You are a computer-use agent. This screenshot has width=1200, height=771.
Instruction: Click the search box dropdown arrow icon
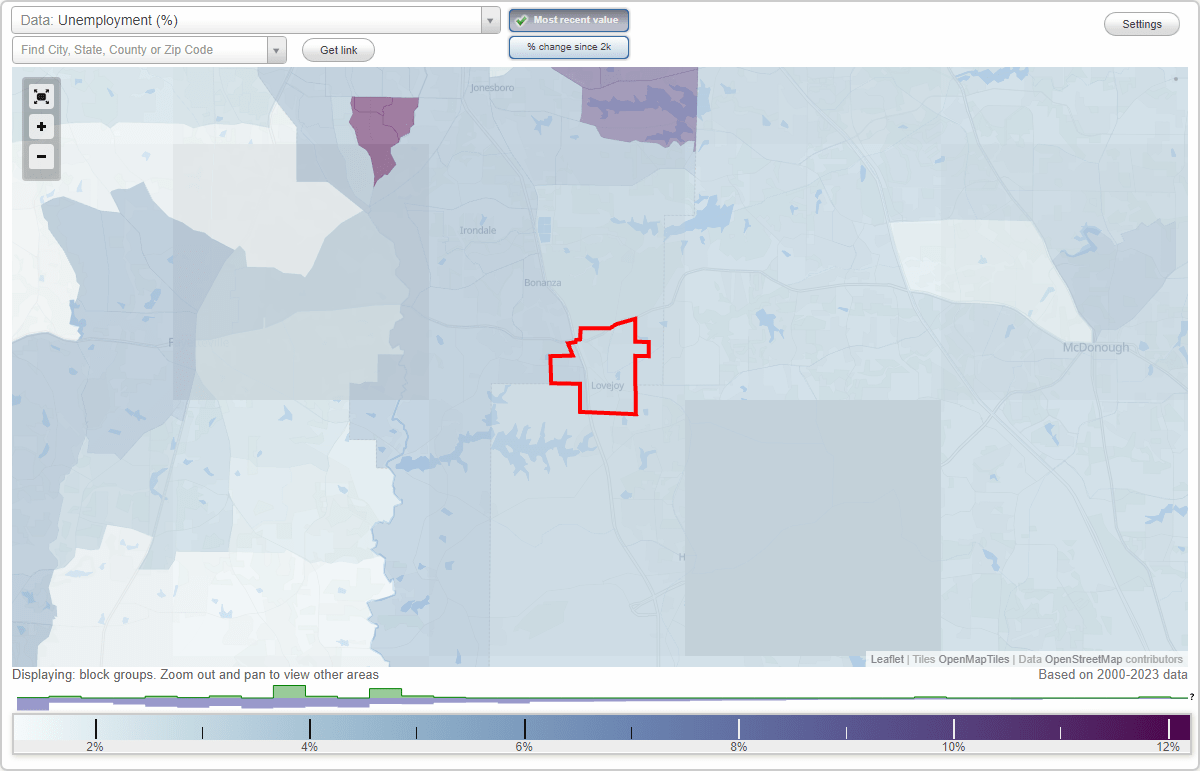277,49
